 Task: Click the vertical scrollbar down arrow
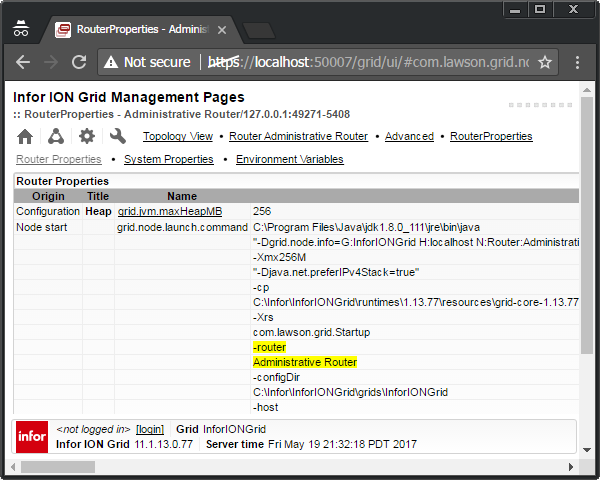click(x=587, y=451)
